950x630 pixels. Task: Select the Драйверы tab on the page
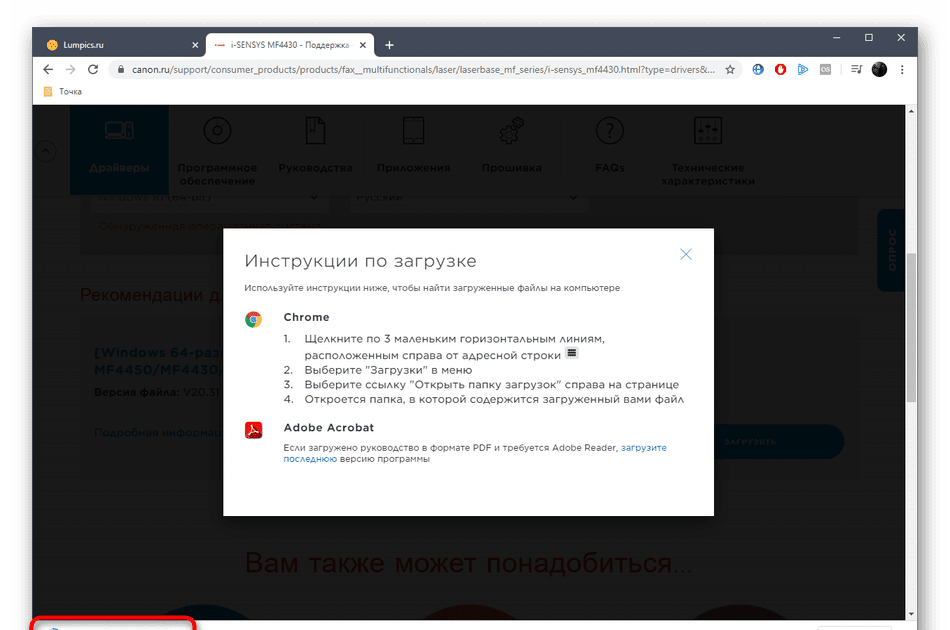(x=119, y=150)
